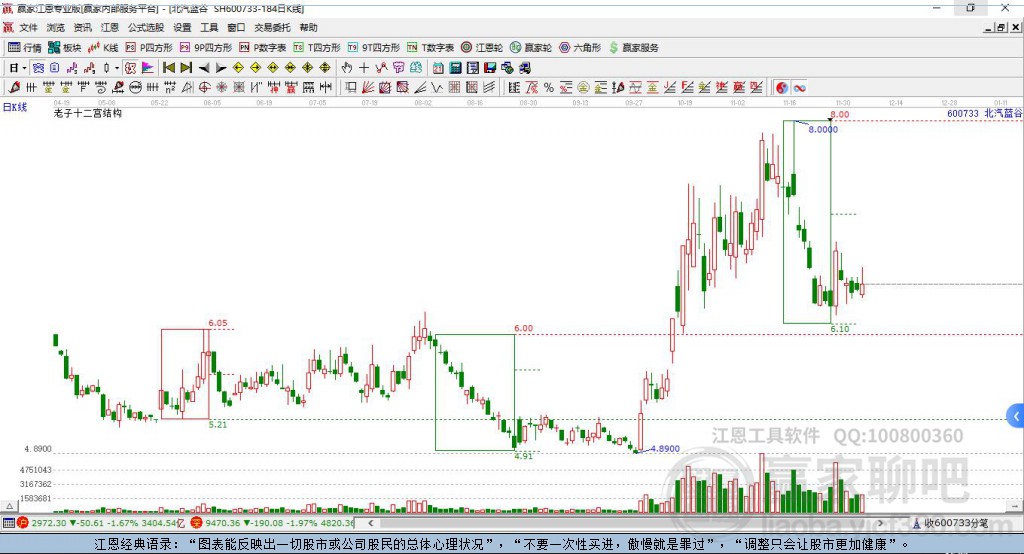Open the 文件 menu
Screen dimensions: 1024x554
pos(28,27)
